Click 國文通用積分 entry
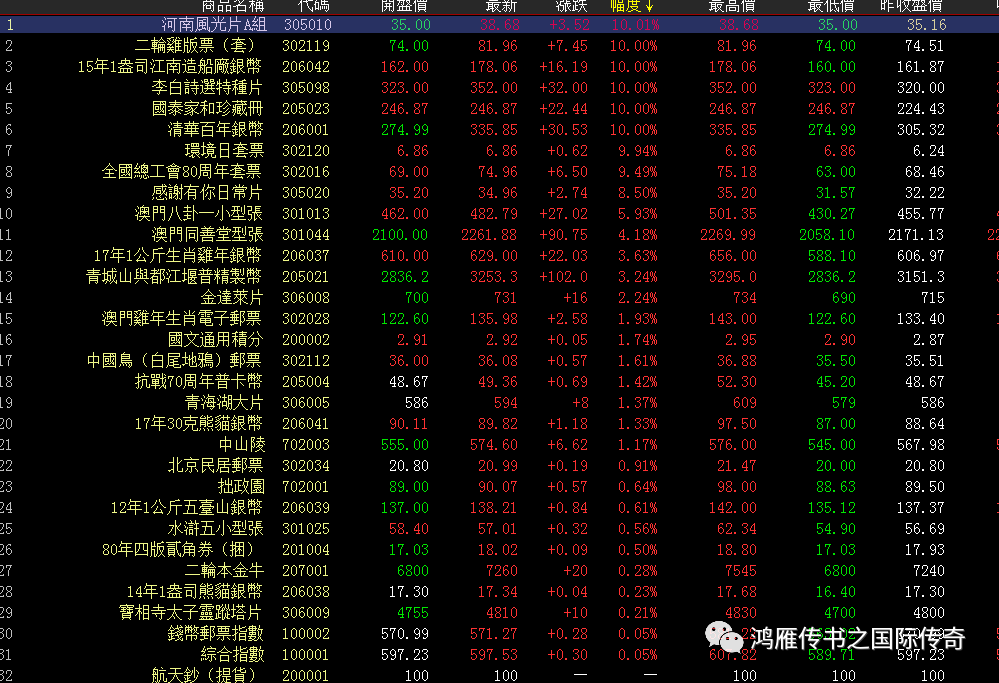Viewport: 999px width, 683px height. [x=215, y=340]
